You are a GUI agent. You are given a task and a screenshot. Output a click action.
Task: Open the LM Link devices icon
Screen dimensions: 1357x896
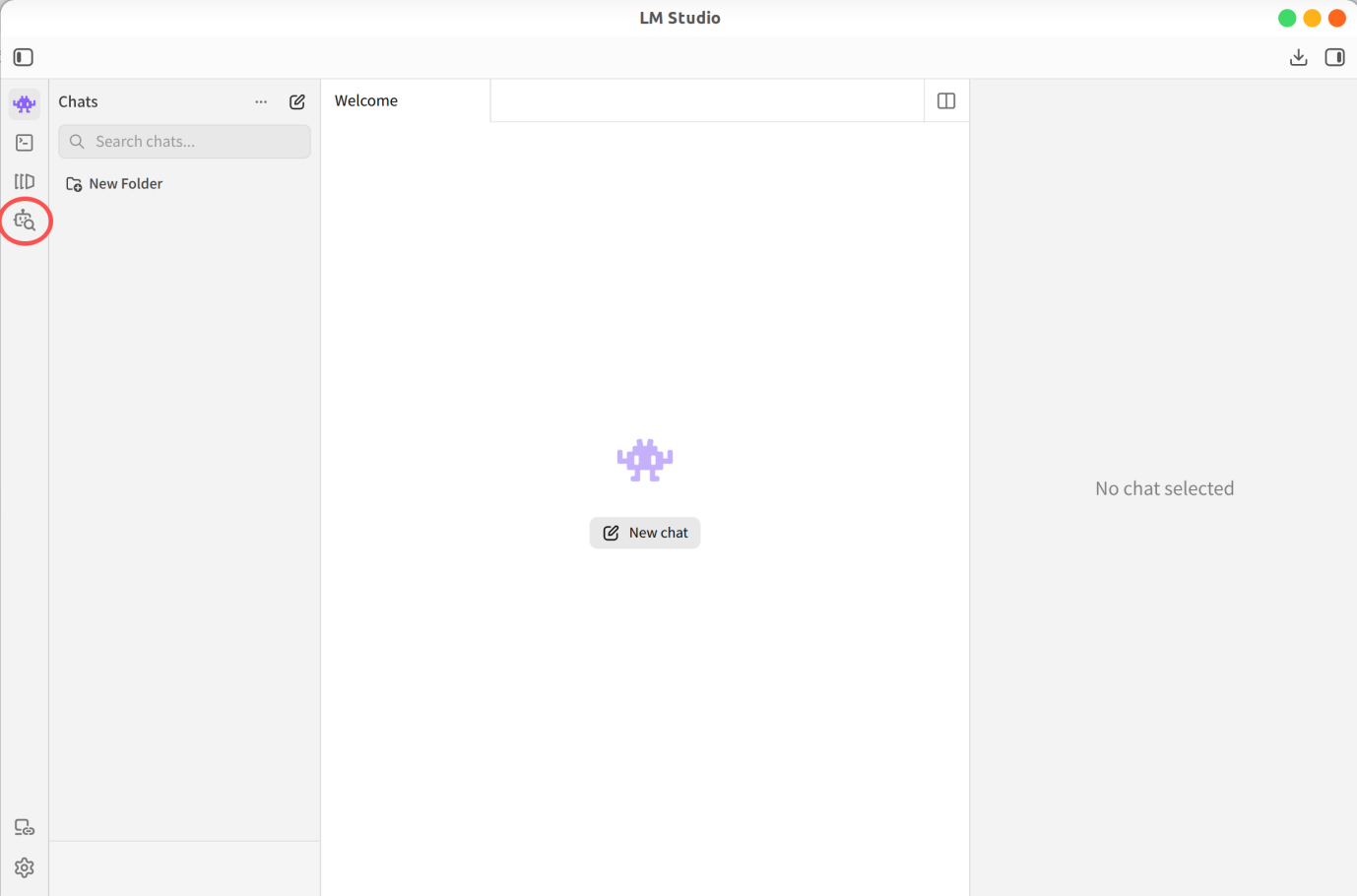click(x=25, y=827)
